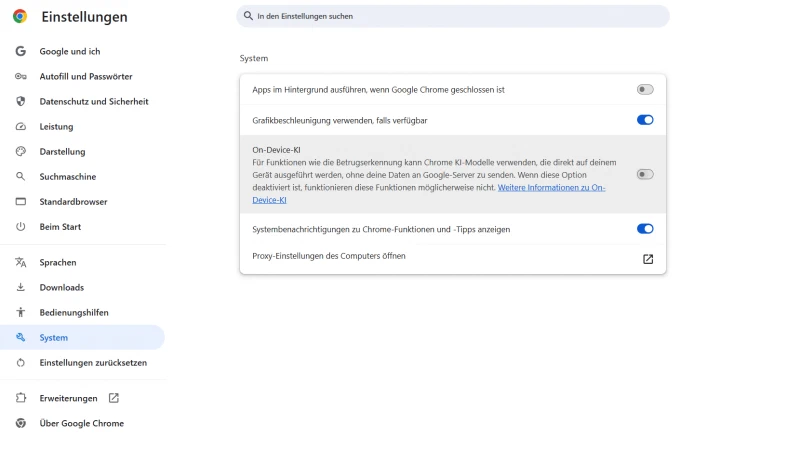Open Über Google Chrome page
This screenshot has height=450, width=800.
[x=83, y=422]
